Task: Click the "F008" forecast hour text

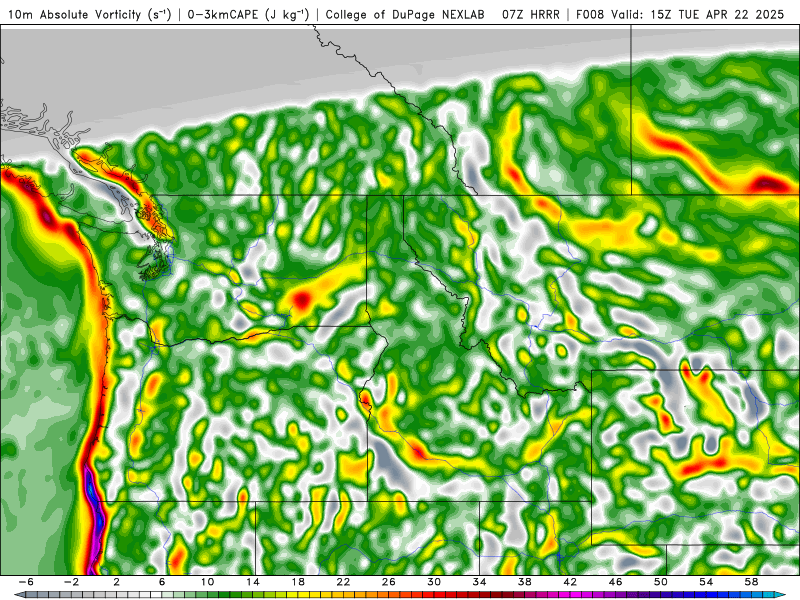Action: [x=589, y=14]
